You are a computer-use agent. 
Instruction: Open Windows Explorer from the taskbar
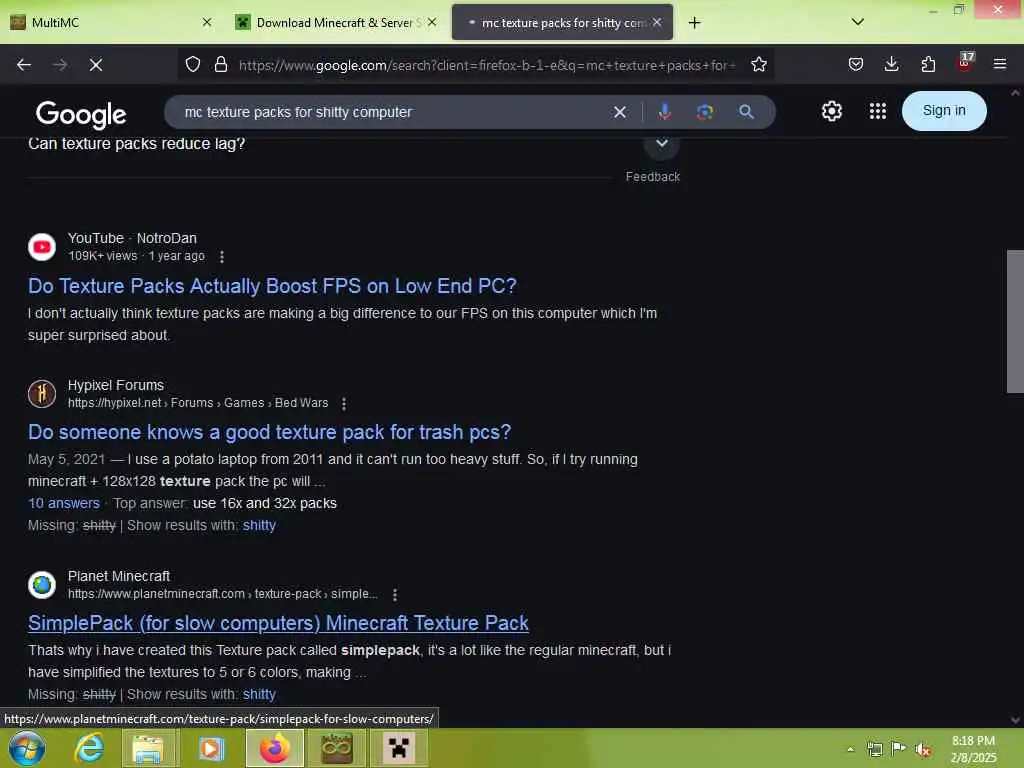pos(148,748)
